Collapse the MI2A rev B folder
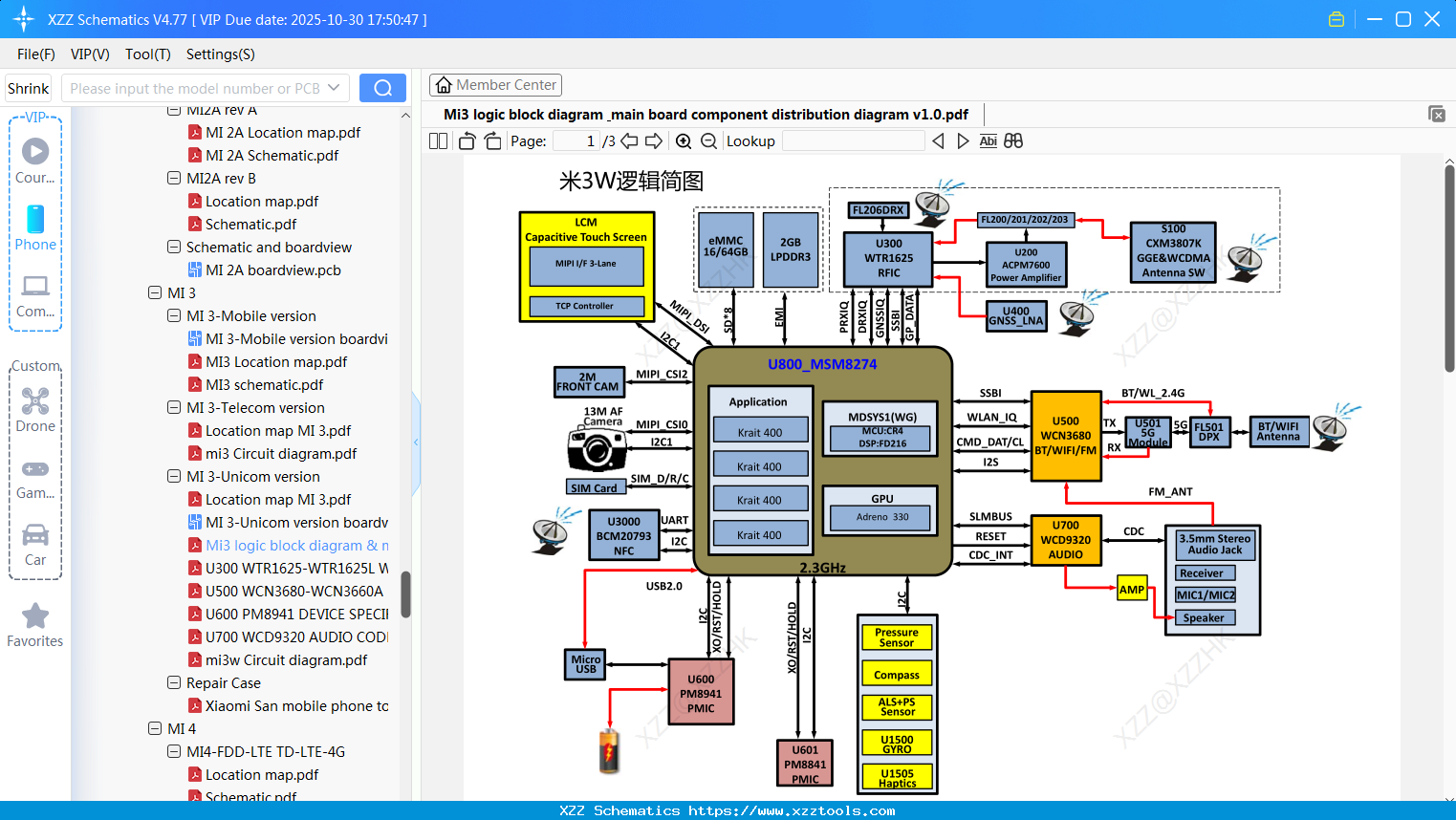 [174, 178]
